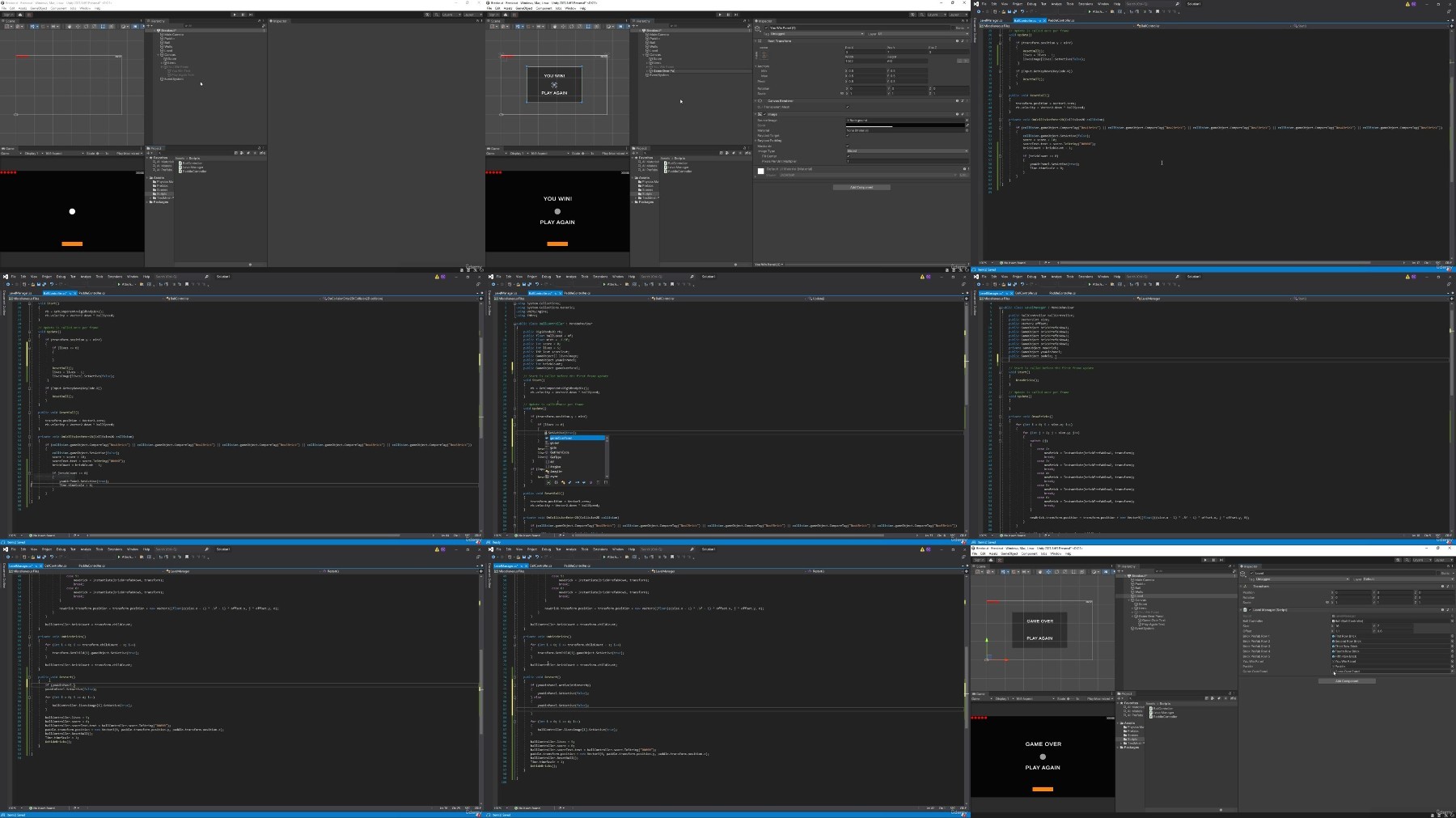Click Image Color swatch in YOU WIN Inspector
1456x818 pixels.
(905, 125)
